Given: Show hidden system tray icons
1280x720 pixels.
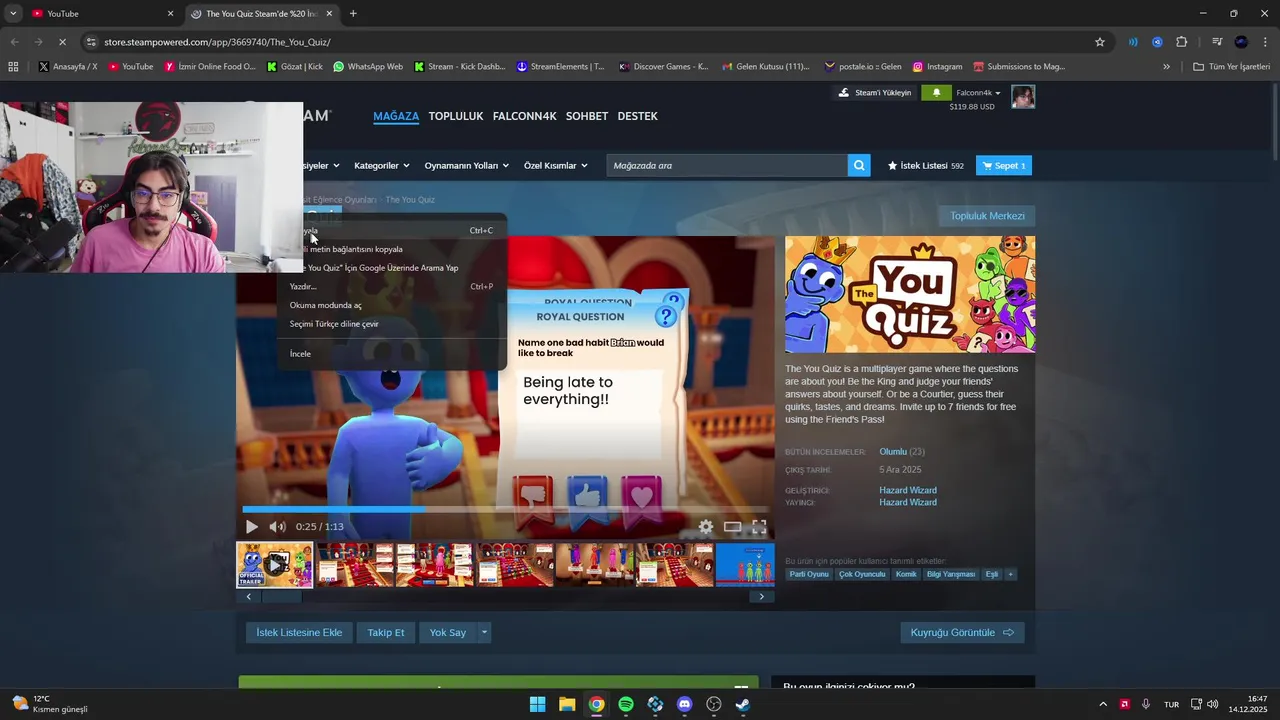Looking at the screenshot, I should point(1103,704).
